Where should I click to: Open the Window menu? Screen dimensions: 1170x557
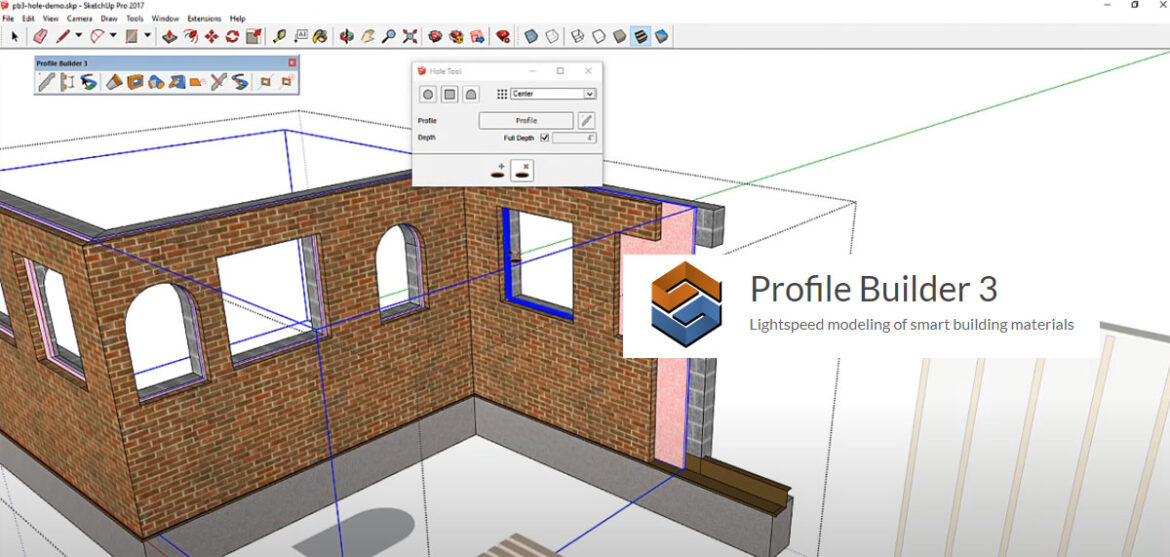pyautogui.click(x=165, y=18)
